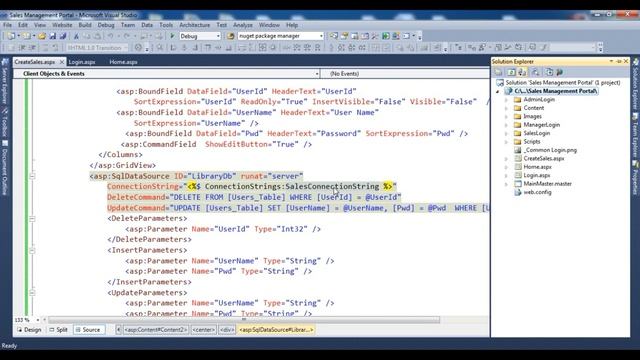The height and width of the screenshot is (360, 640).
Task: Open the Server Explorer side tab
Action: coord(5,81)
